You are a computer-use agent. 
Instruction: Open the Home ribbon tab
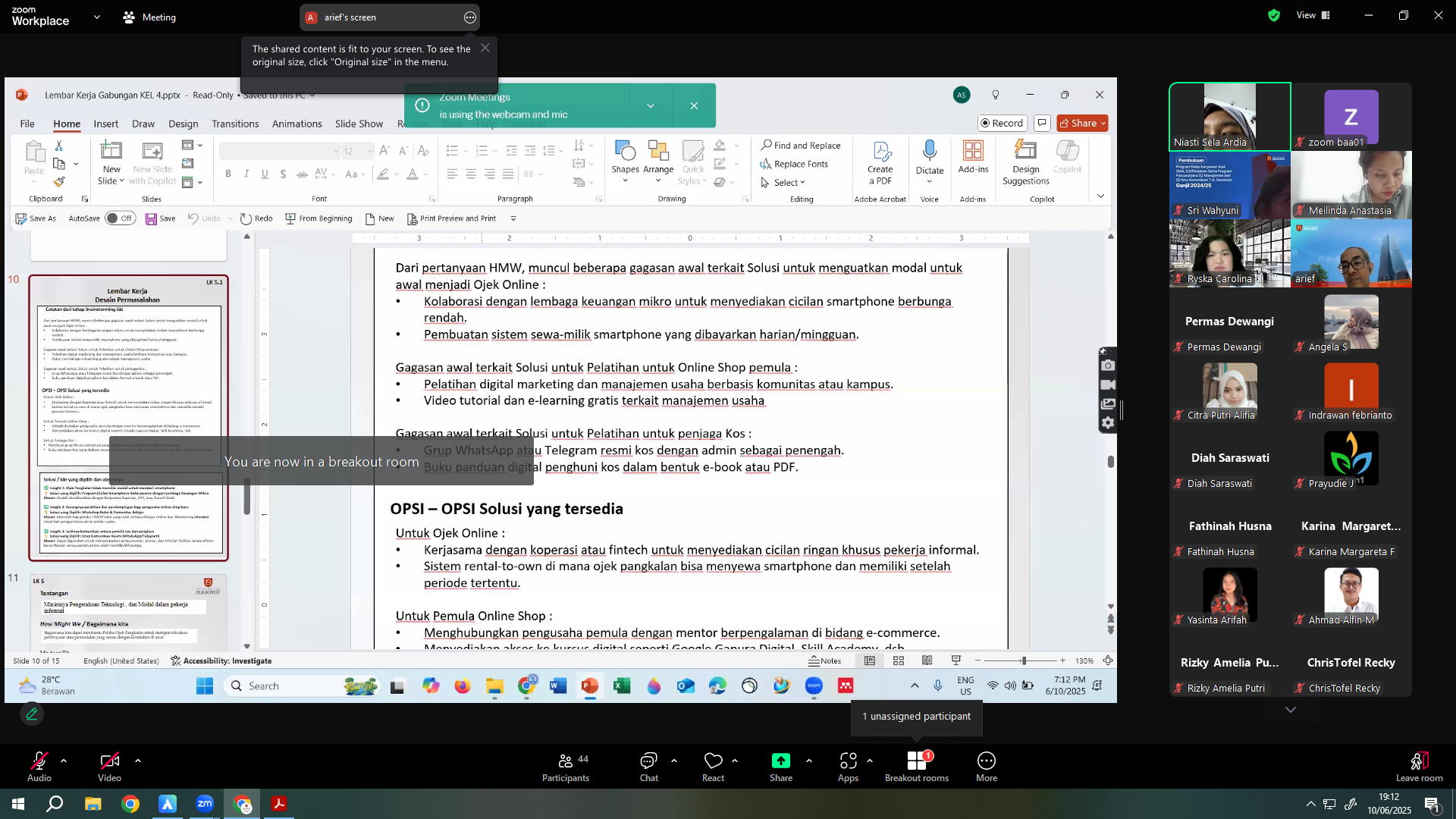pos(67,124)
